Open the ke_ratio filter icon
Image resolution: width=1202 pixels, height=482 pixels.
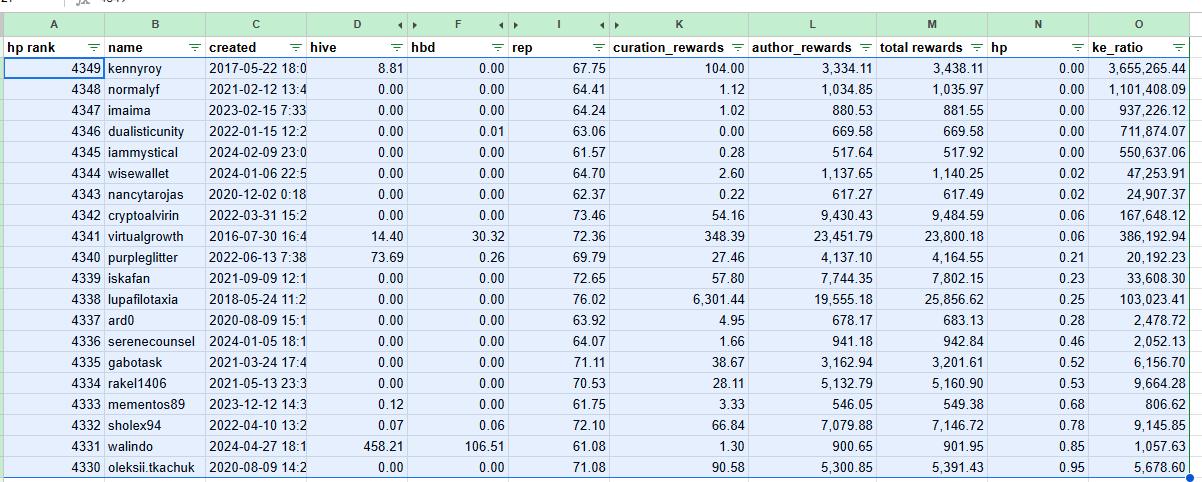(x=1180, y=47)
